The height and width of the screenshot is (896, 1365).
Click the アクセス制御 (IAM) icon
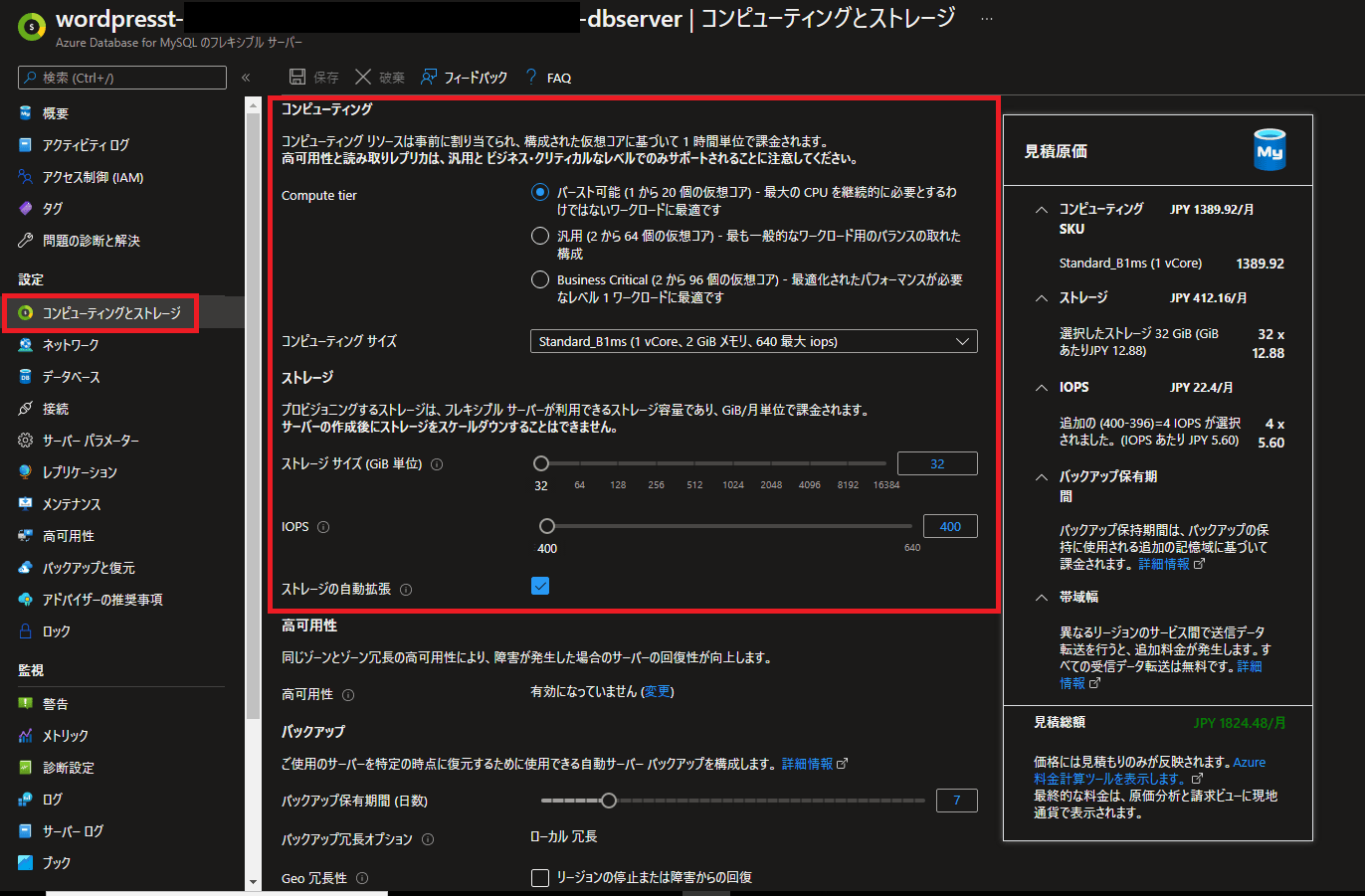point(26,177)
